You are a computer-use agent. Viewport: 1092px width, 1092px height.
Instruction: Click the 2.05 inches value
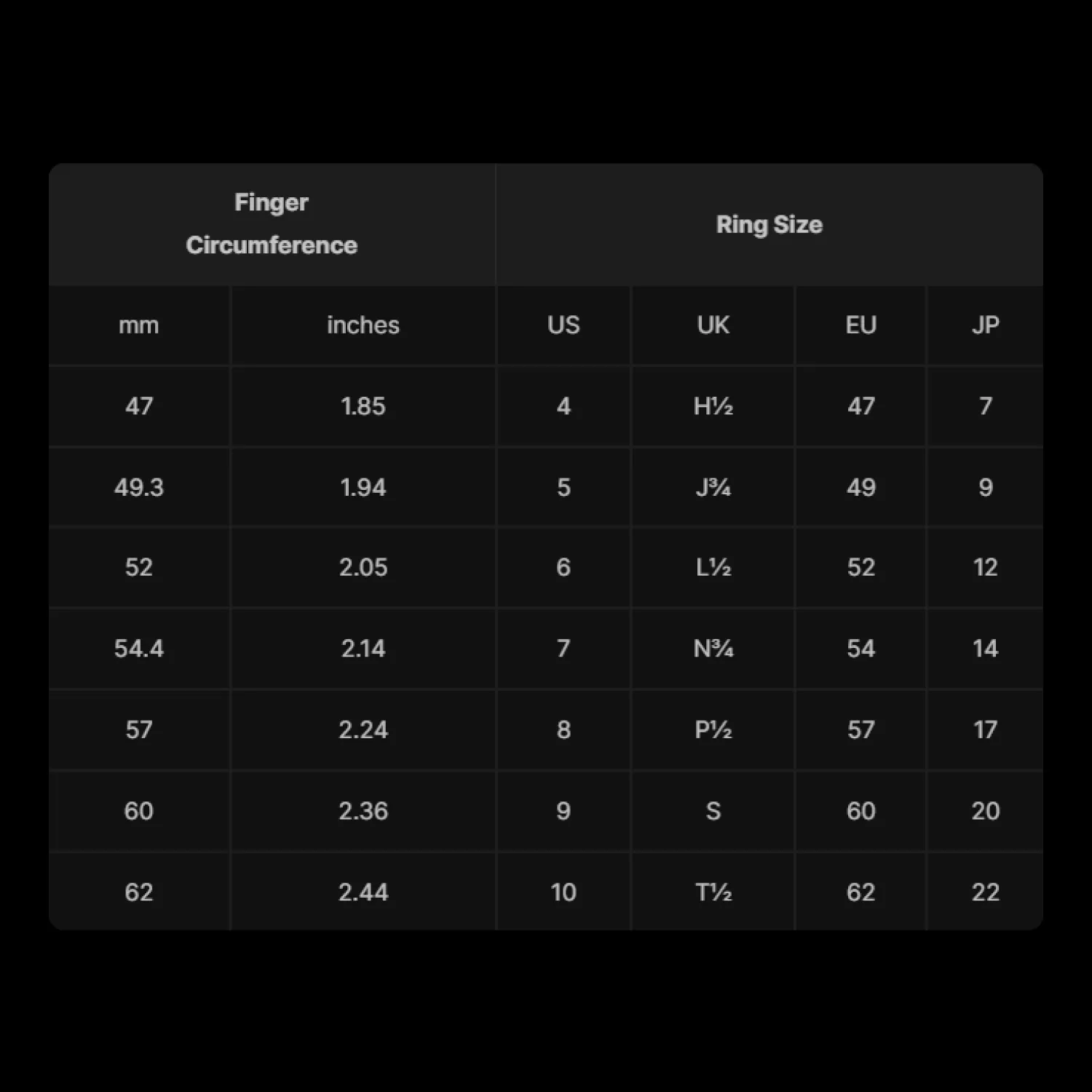coord(363,567)
